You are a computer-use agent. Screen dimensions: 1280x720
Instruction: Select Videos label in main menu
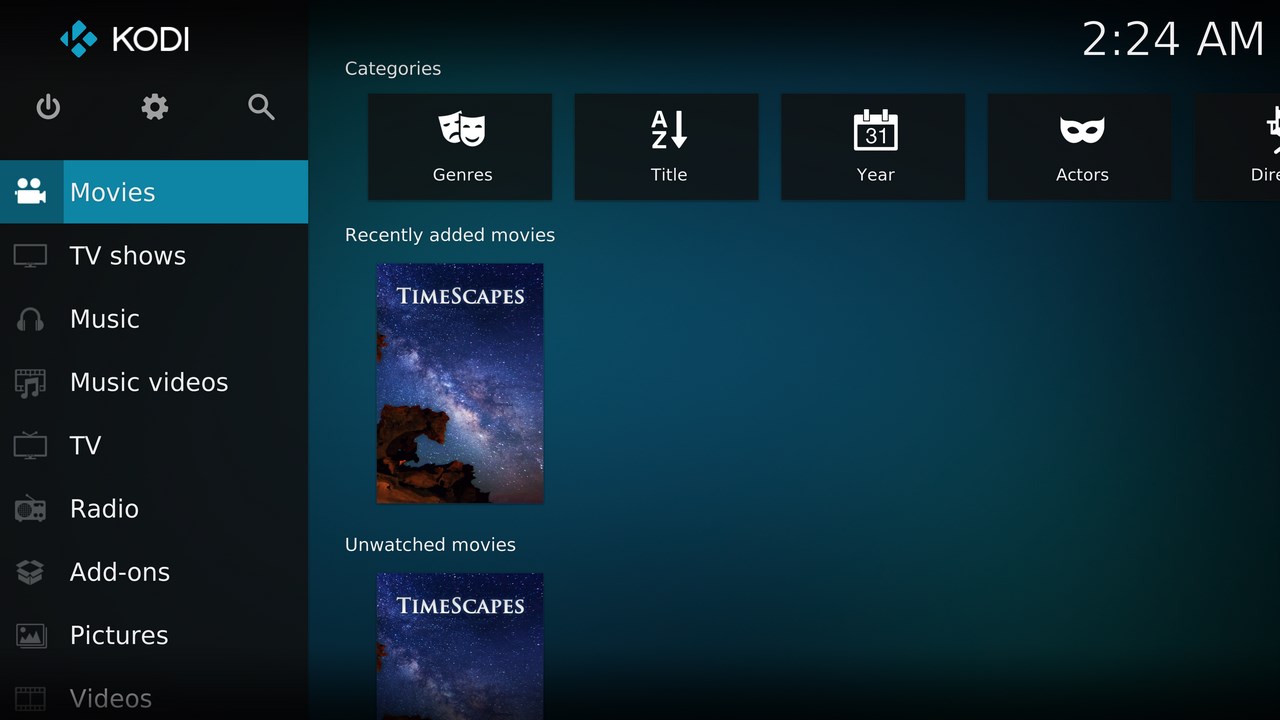[111, 698]
